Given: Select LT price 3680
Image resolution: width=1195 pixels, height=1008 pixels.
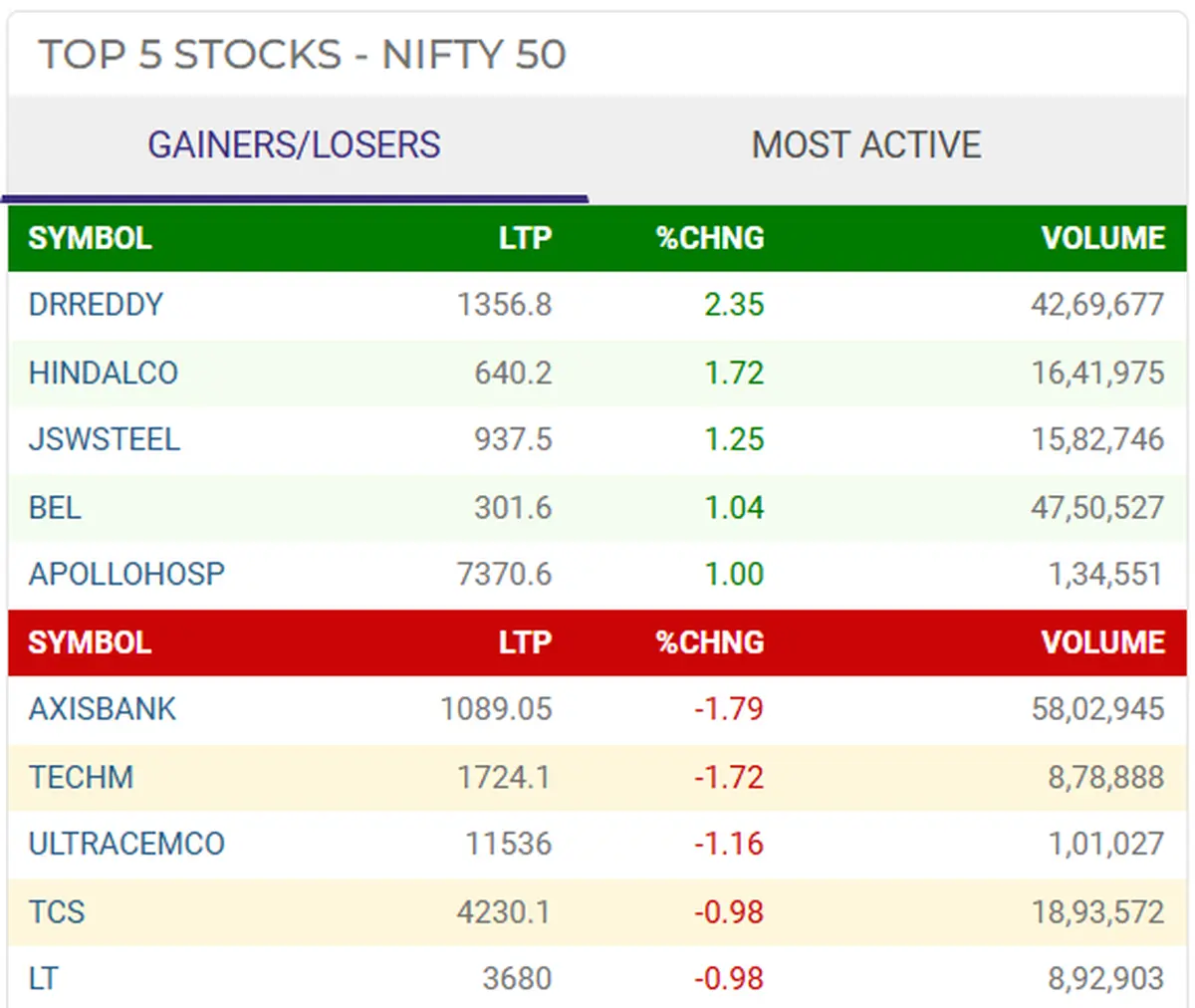Looking at the screenshot, I should coord(517,979).
